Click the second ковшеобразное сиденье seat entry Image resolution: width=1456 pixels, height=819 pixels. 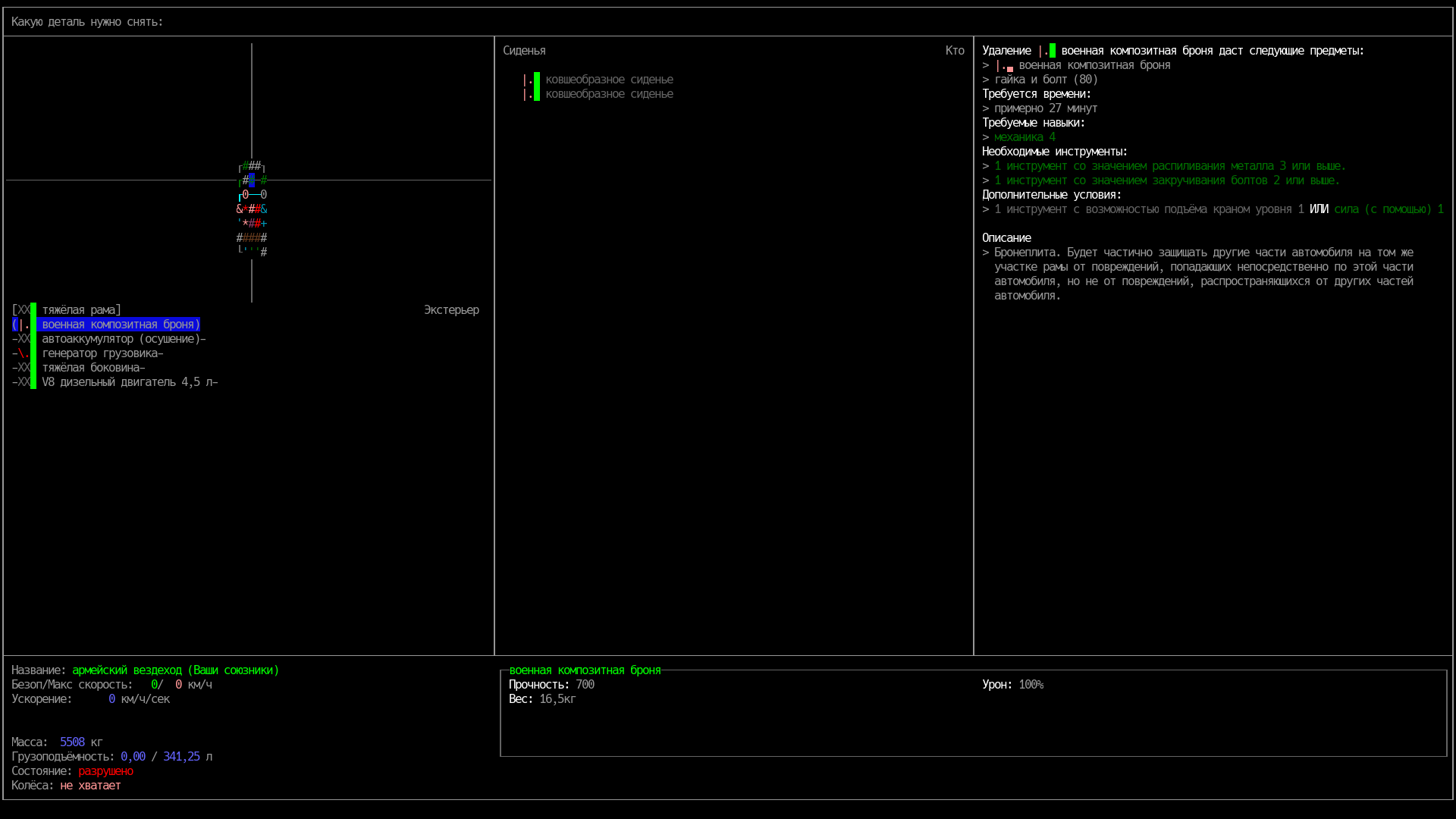pos(609,94)
